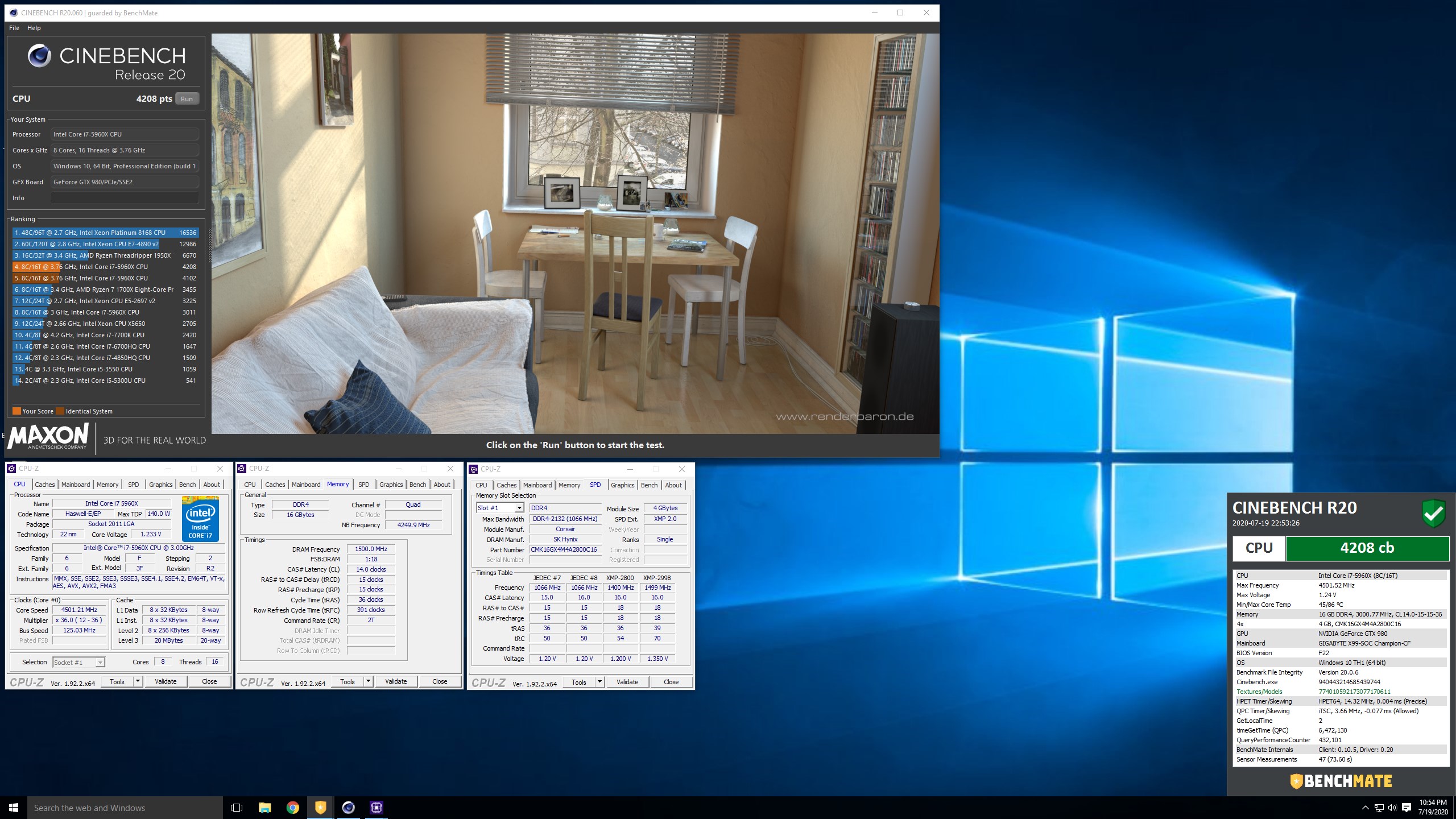Click the Core Speed 4501.21 MHz value

click(x=79, y=610)
